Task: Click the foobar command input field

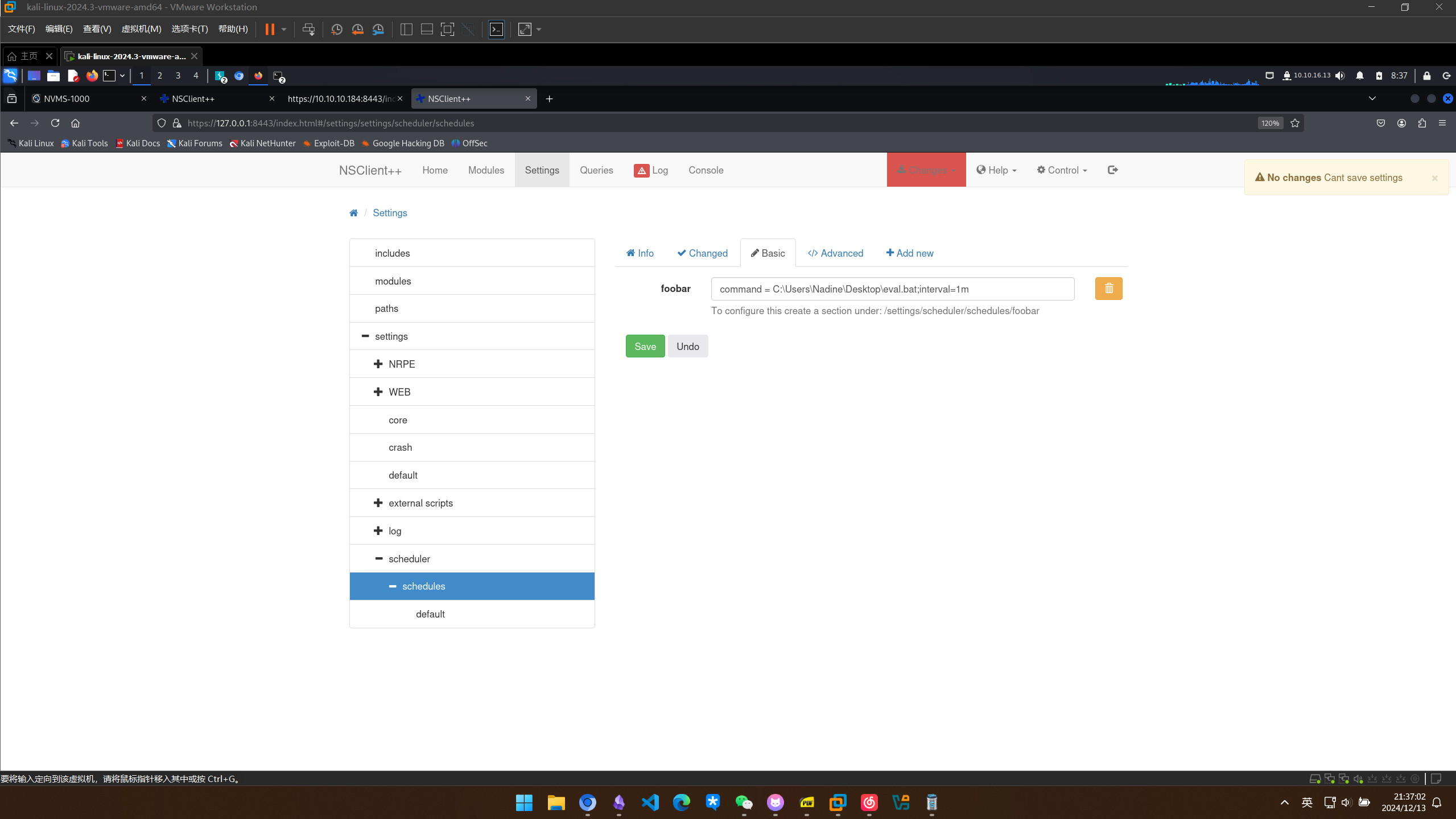Action: [x=892, y=289]
